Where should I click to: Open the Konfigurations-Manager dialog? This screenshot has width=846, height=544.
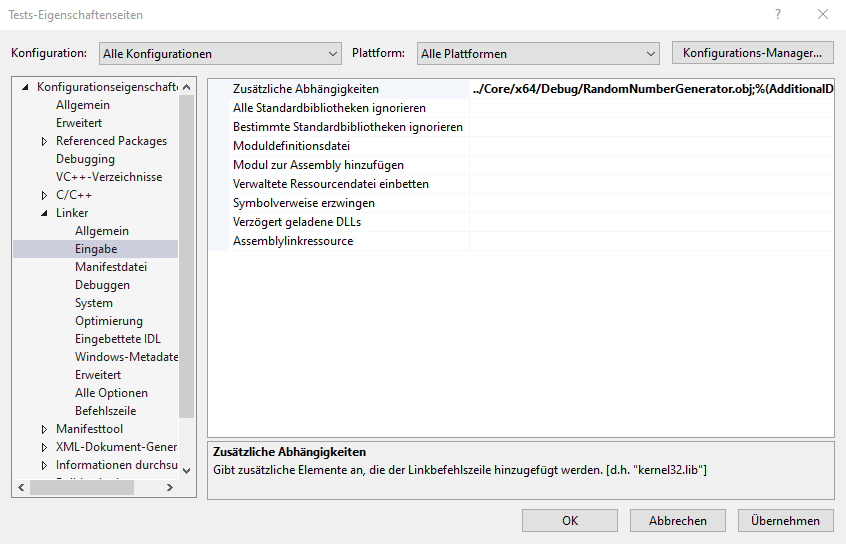click(x=753, y=53)
